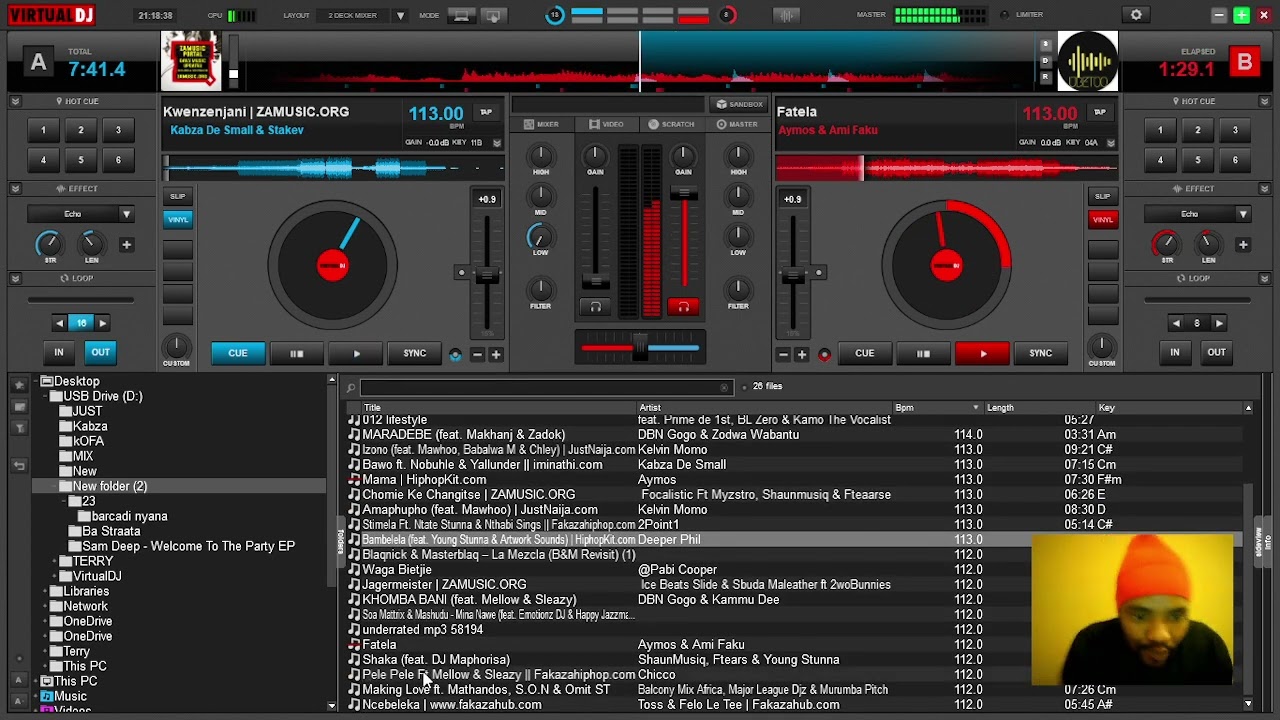
Task: Open the favorites star icon in browser sidebar
Action: coord(19,384)
